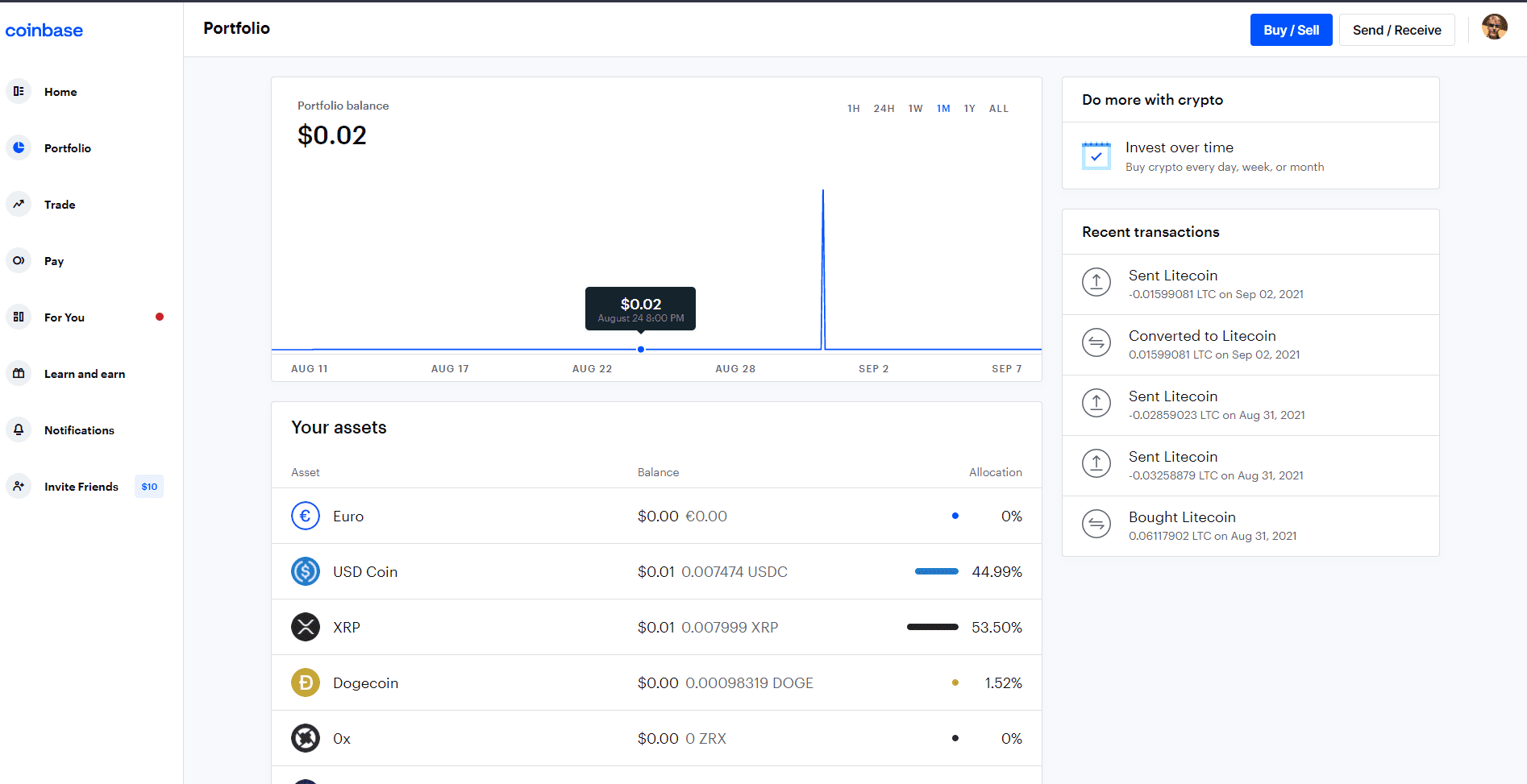Click the $0.02 chart tooltip
Screen dimensions: 1527x784
[x=641, y=309]
